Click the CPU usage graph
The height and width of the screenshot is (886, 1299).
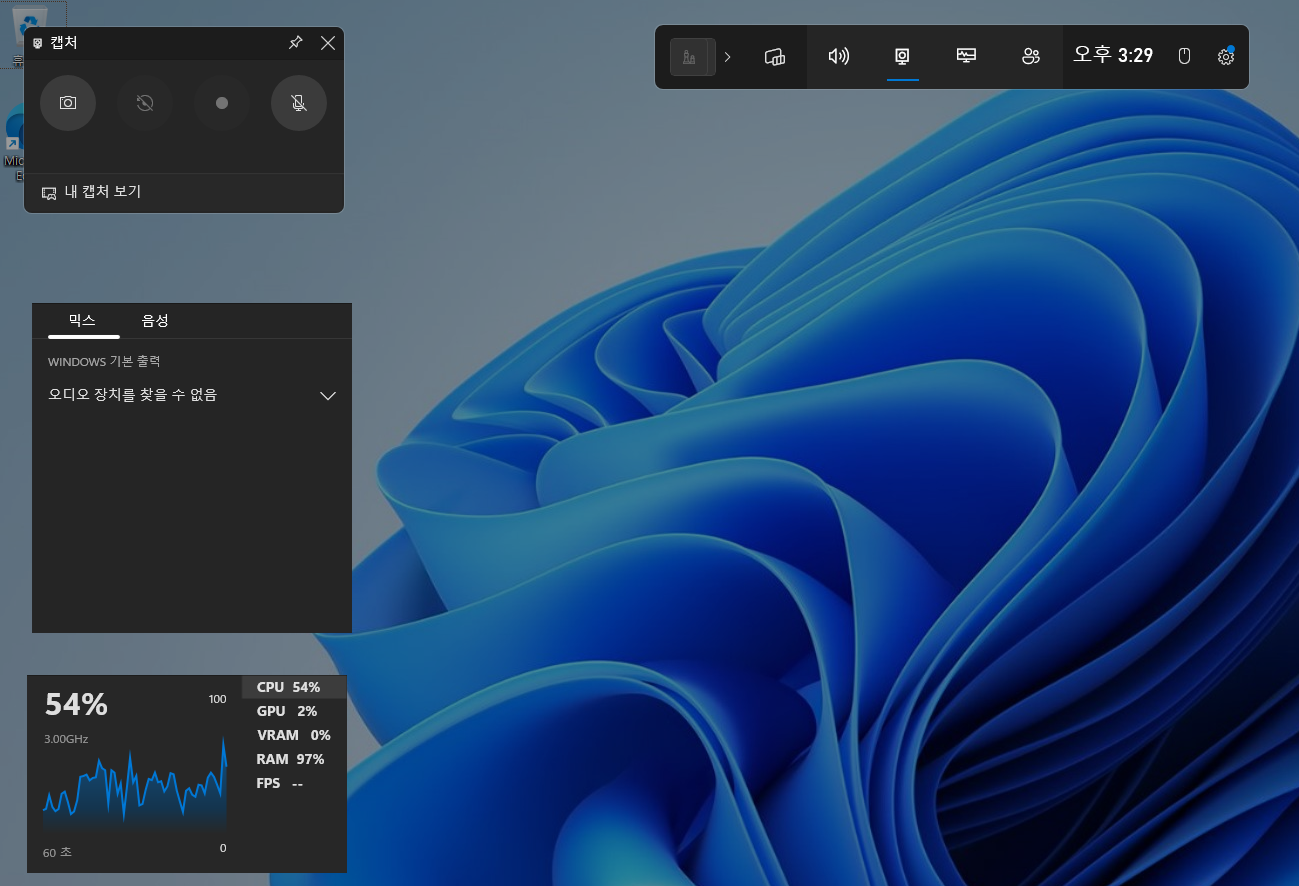click(135, 783)
